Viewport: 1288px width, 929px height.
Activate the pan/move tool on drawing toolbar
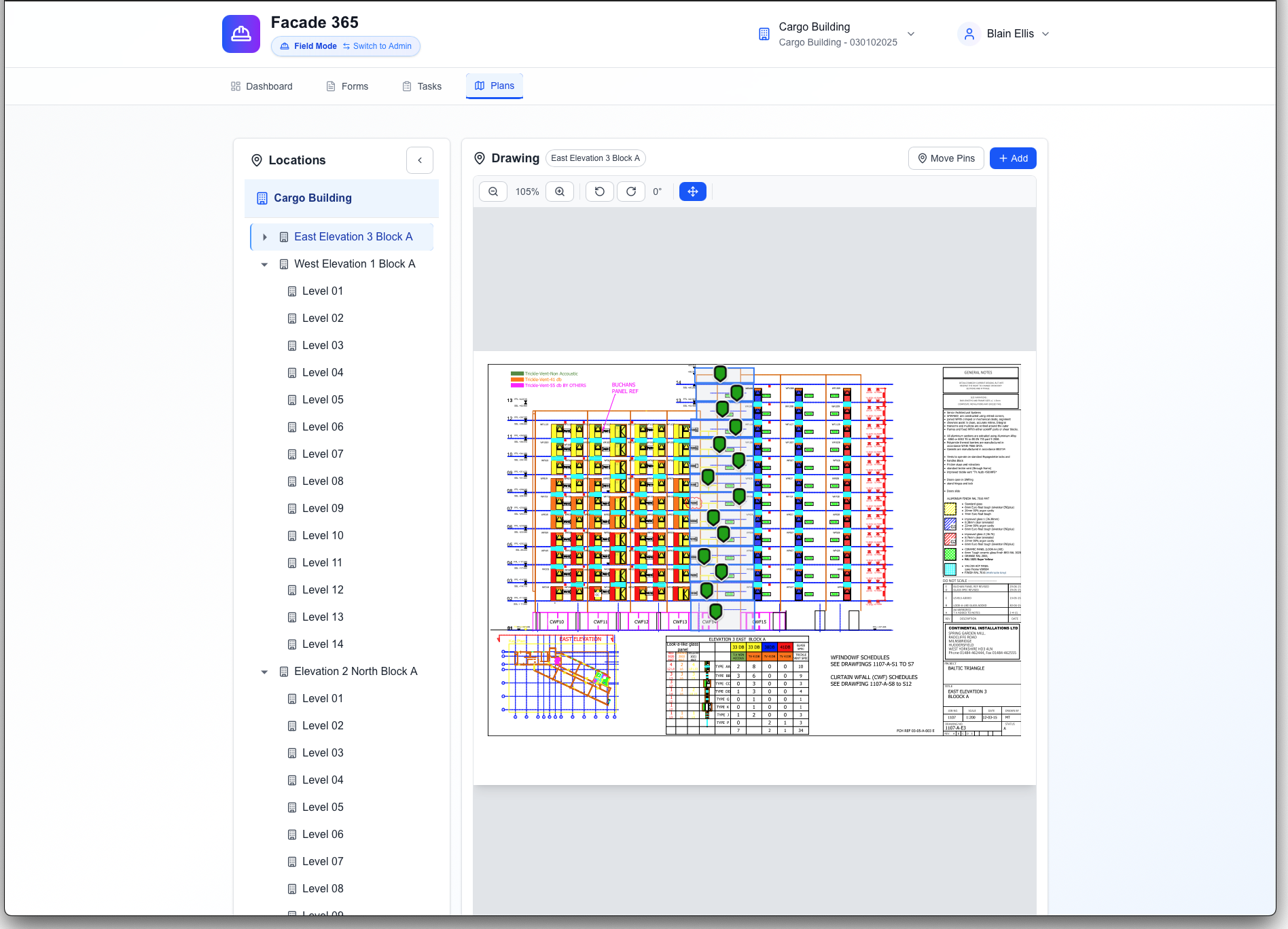click(692, 192)
